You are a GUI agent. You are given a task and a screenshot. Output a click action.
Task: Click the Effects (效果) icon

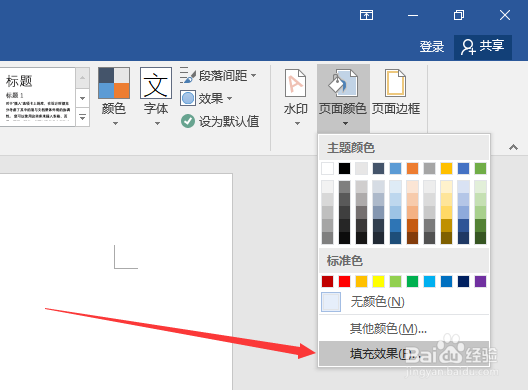[x=188, y=98]
